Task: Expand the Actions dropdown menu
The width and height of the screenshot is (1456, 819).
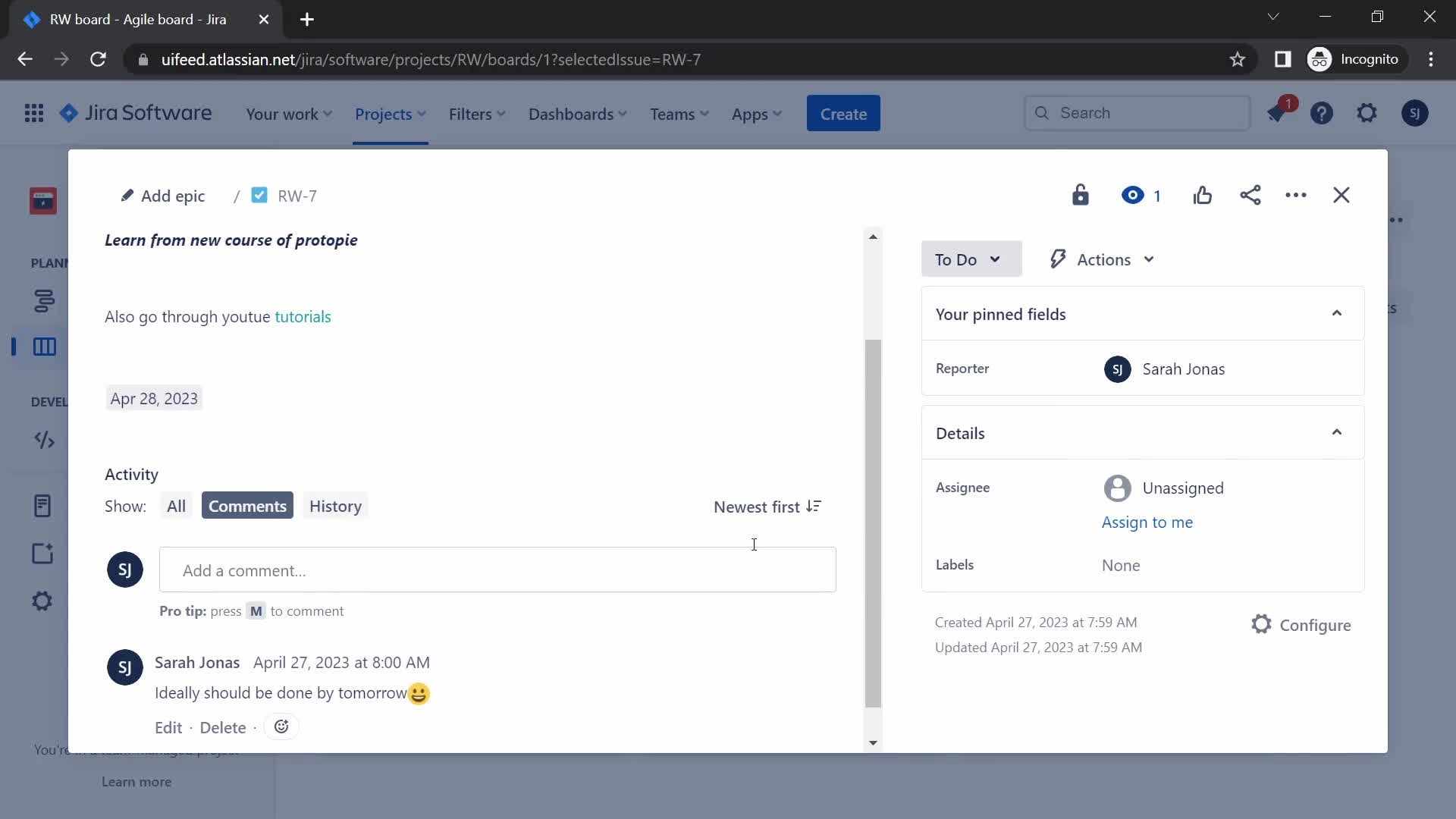Action: tap(1102, 259)
